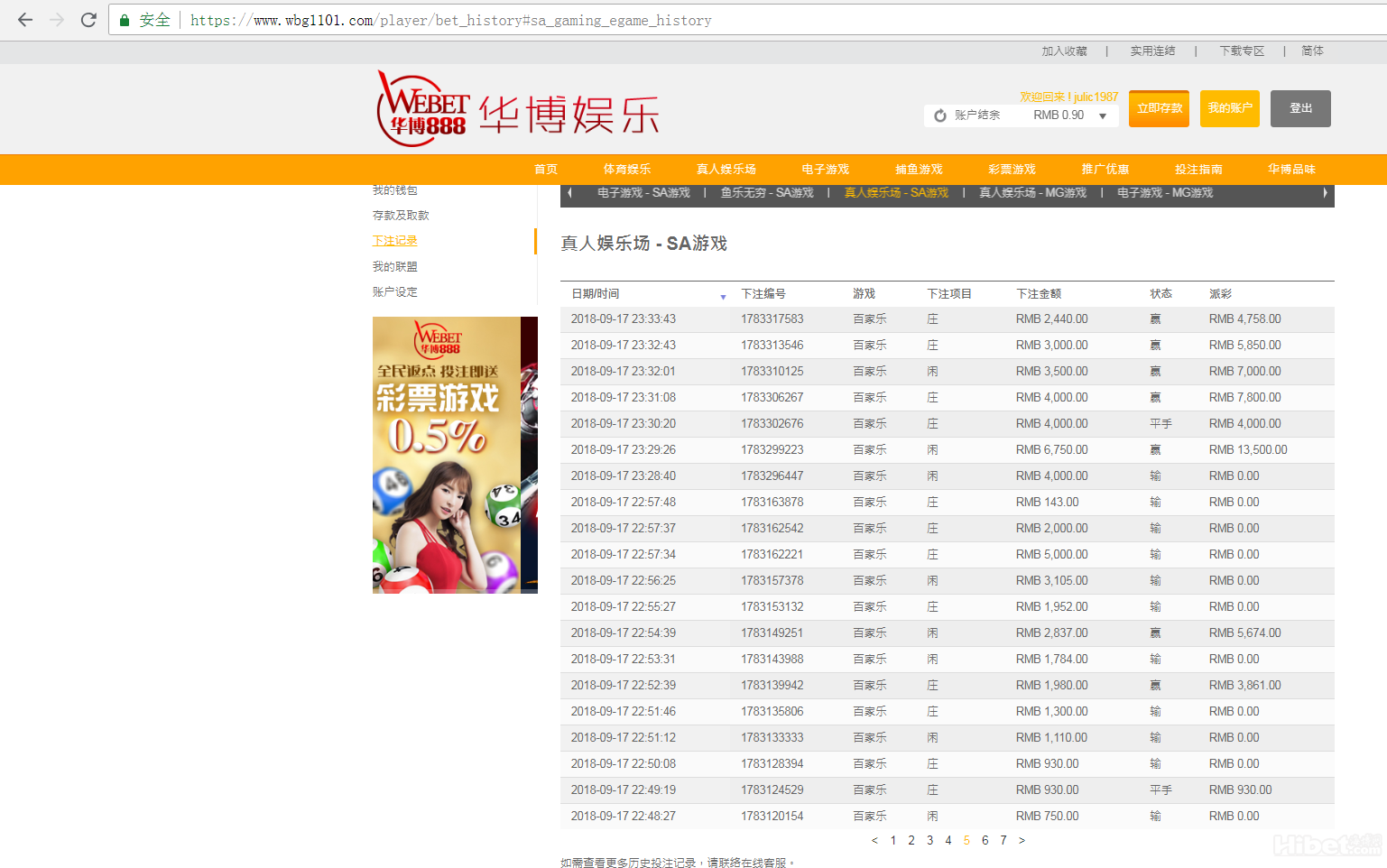This screenshot has height=868, width=1387.
Task: Sort by 日期/时间 column arrow
Action: (723, 297)
